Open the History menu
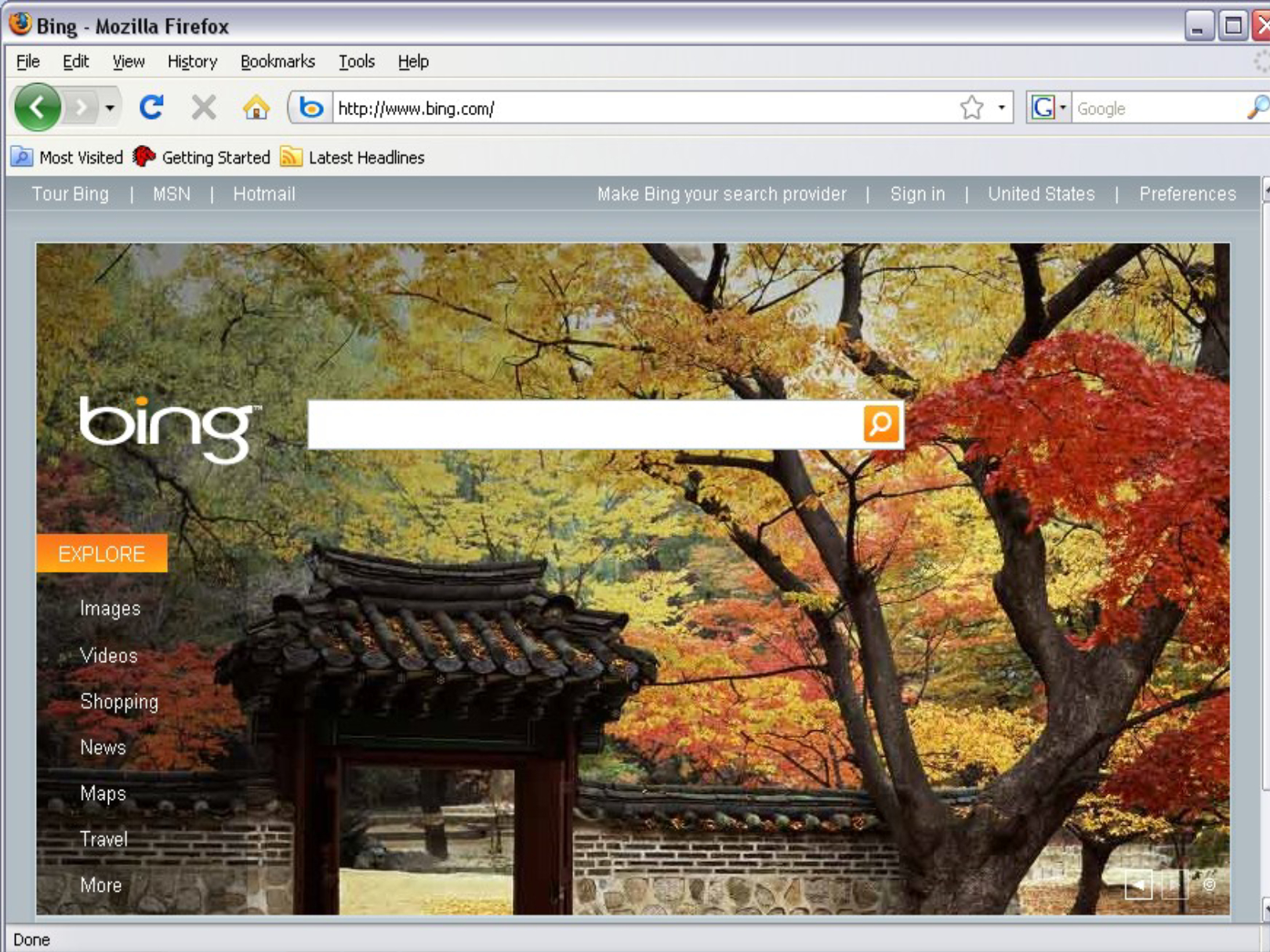Image resolution: width=1270 pixels, height=952 pixels. (x=192, y=61)
